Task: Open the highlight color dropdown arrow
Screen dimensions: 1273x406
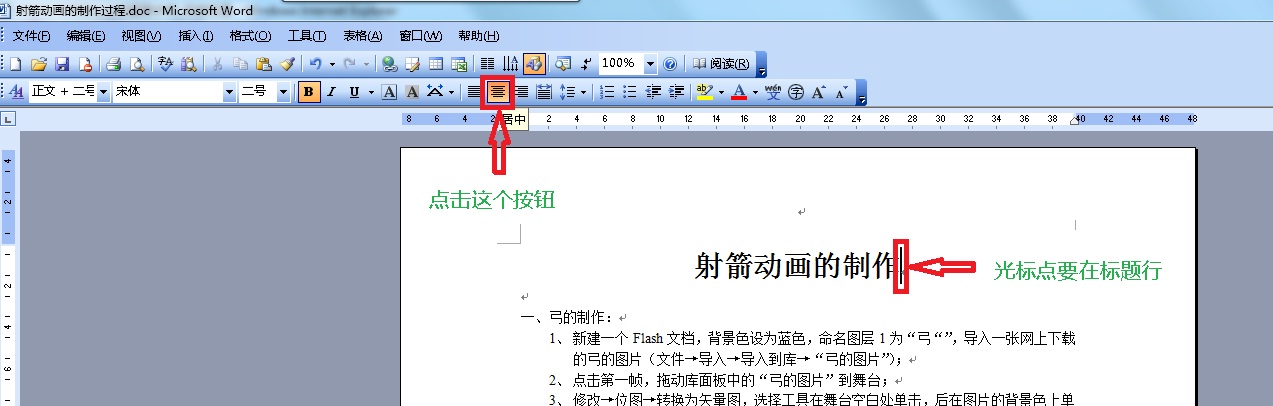Action: click(720, 92)
